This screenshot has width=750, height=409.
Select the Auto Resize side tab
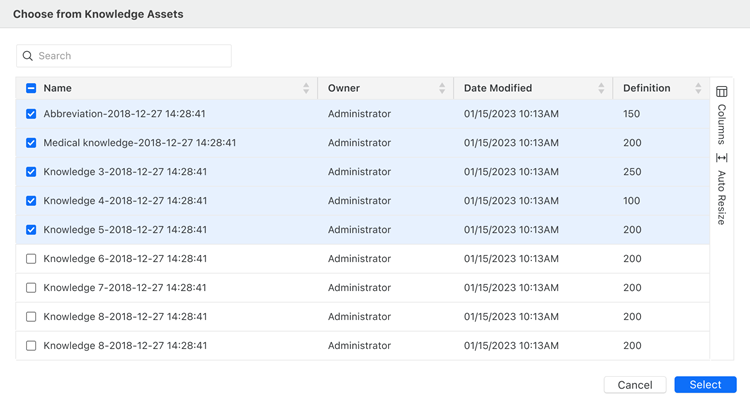tap(722, 197)
